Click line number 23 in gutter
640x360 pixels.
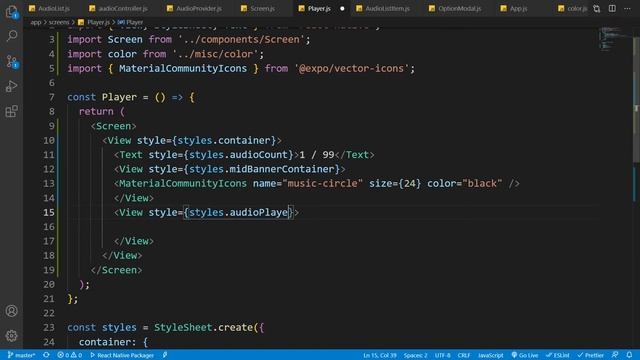coord(49,327)
